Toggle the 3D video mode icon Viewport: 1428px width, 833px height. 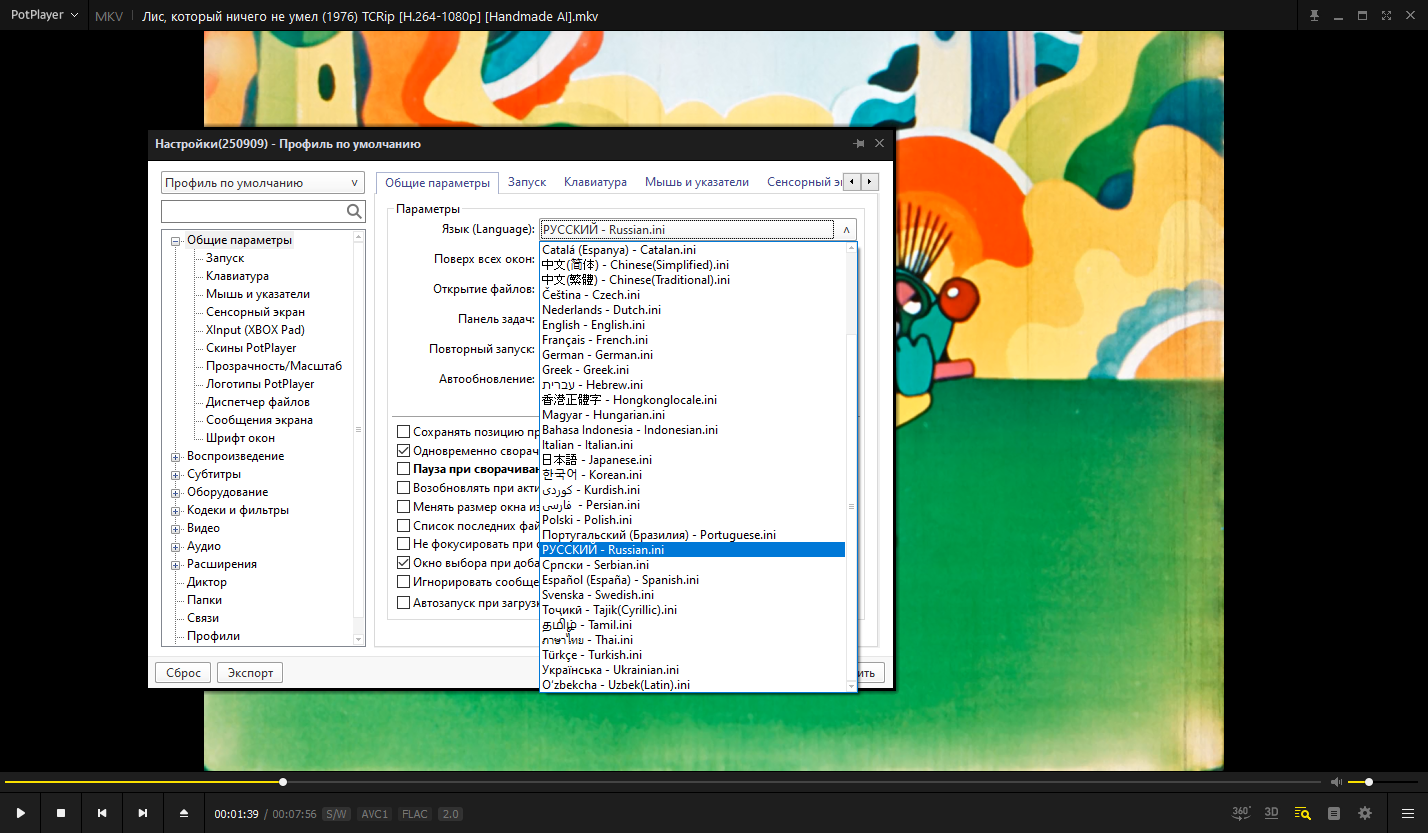(x=1271, y=813)
